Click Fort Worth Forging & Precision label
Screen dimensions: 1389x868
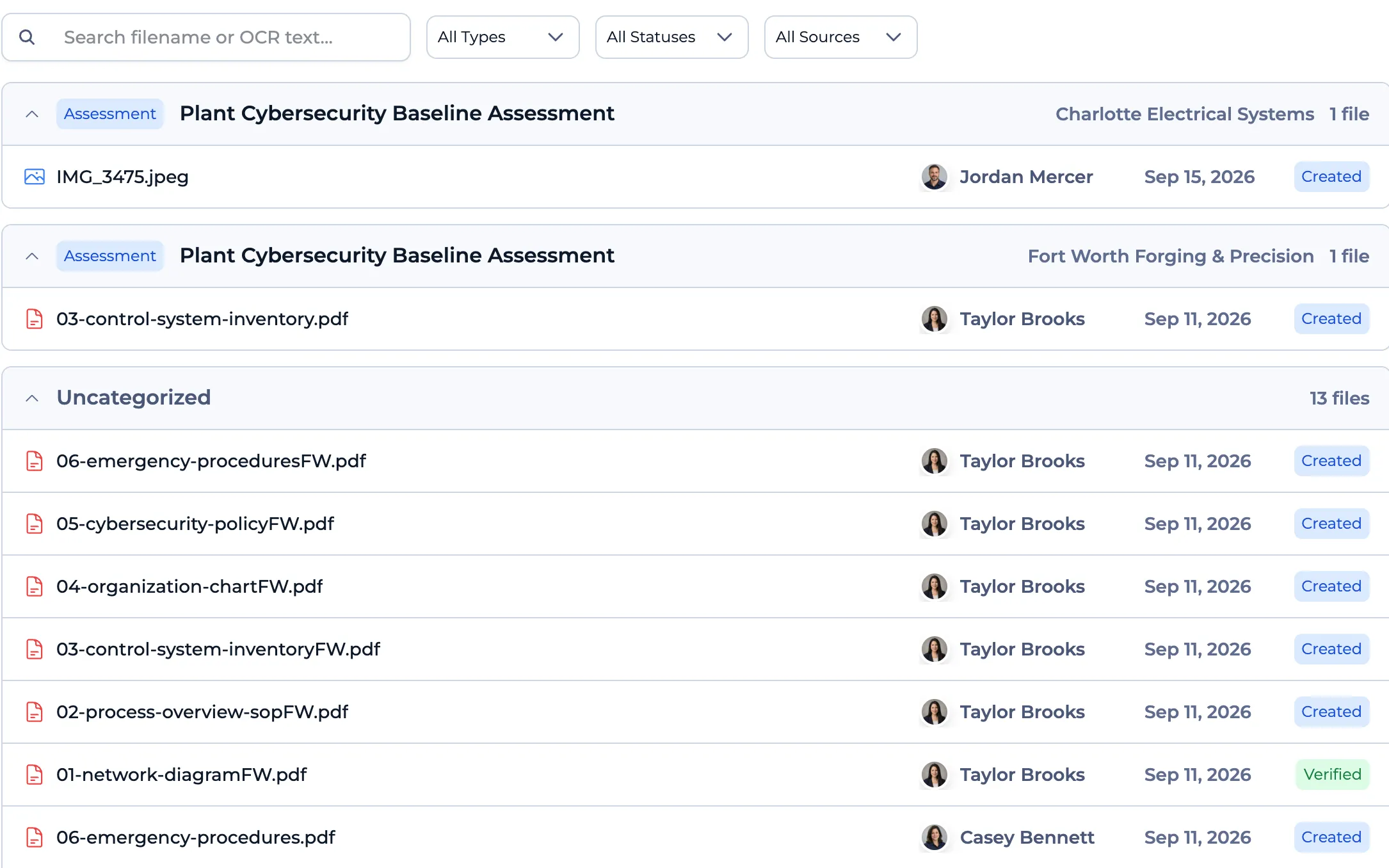tap(1171, 256)
